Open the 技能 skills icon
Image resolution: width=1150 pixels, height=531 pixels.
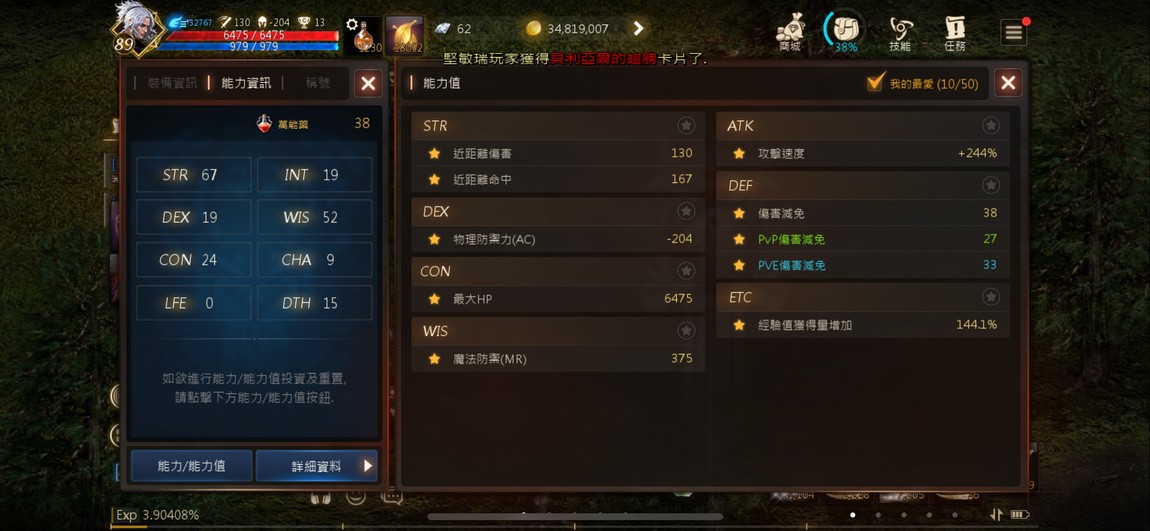(900, 34)
